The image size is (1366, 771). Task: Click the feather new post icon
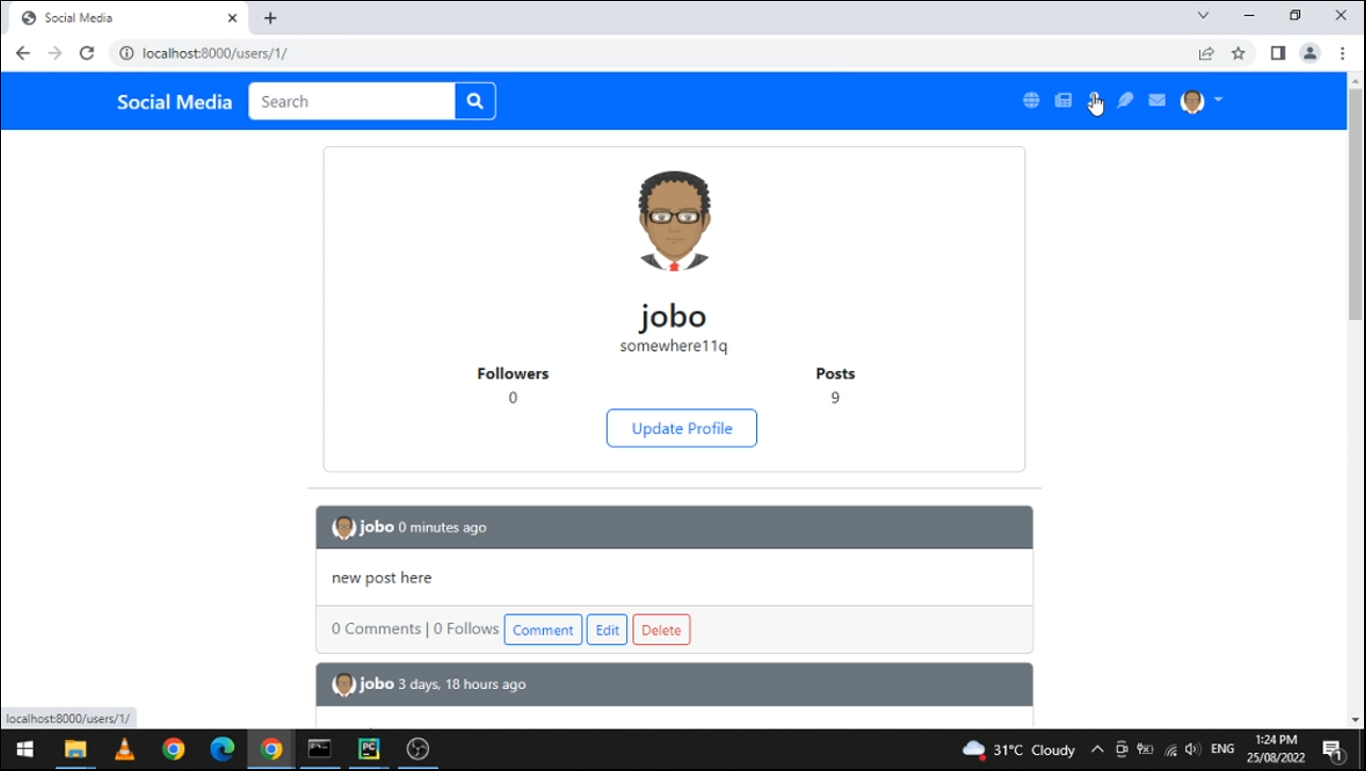click(1125, 100)
